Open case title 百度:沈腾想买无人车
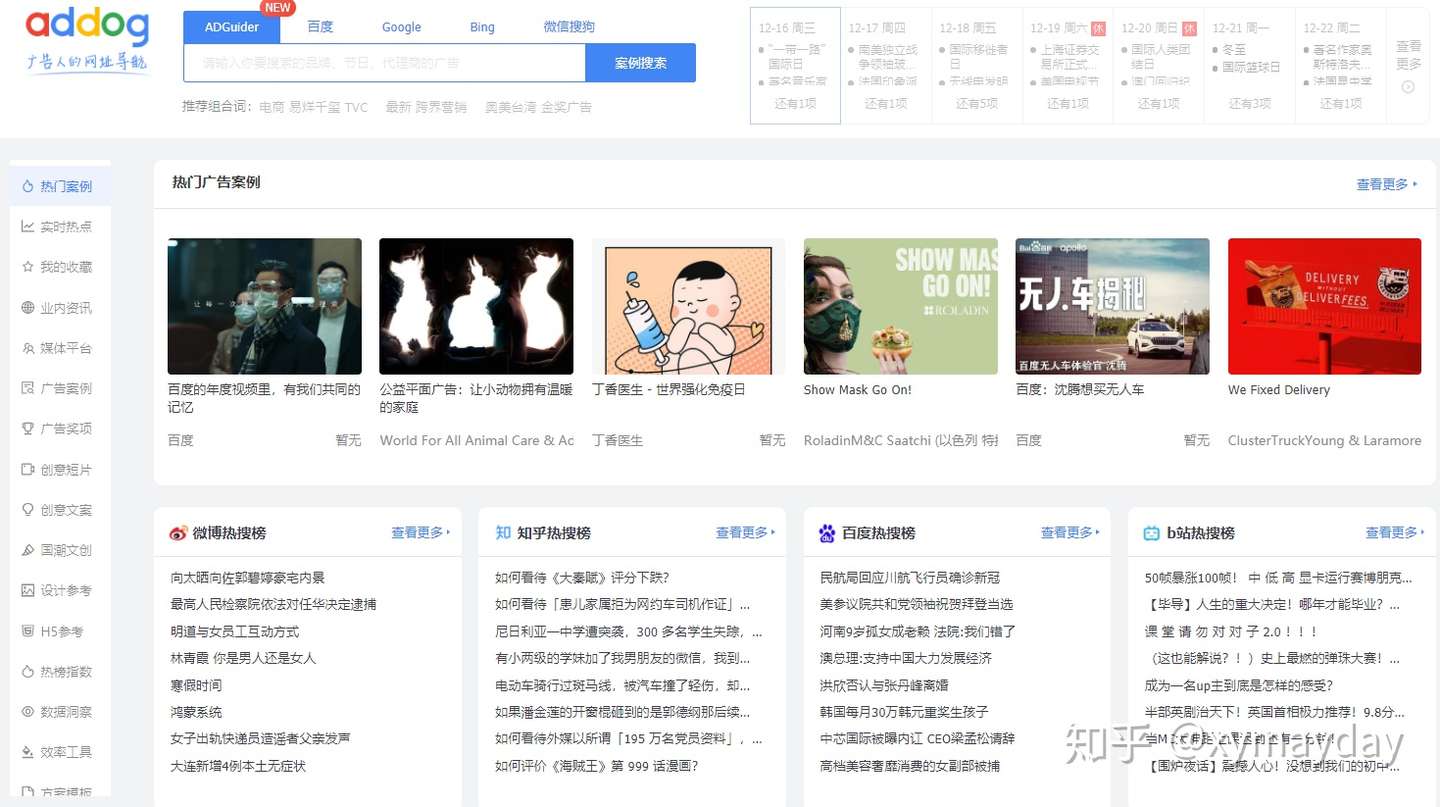1440x807 pixels. pos(1080,390)
